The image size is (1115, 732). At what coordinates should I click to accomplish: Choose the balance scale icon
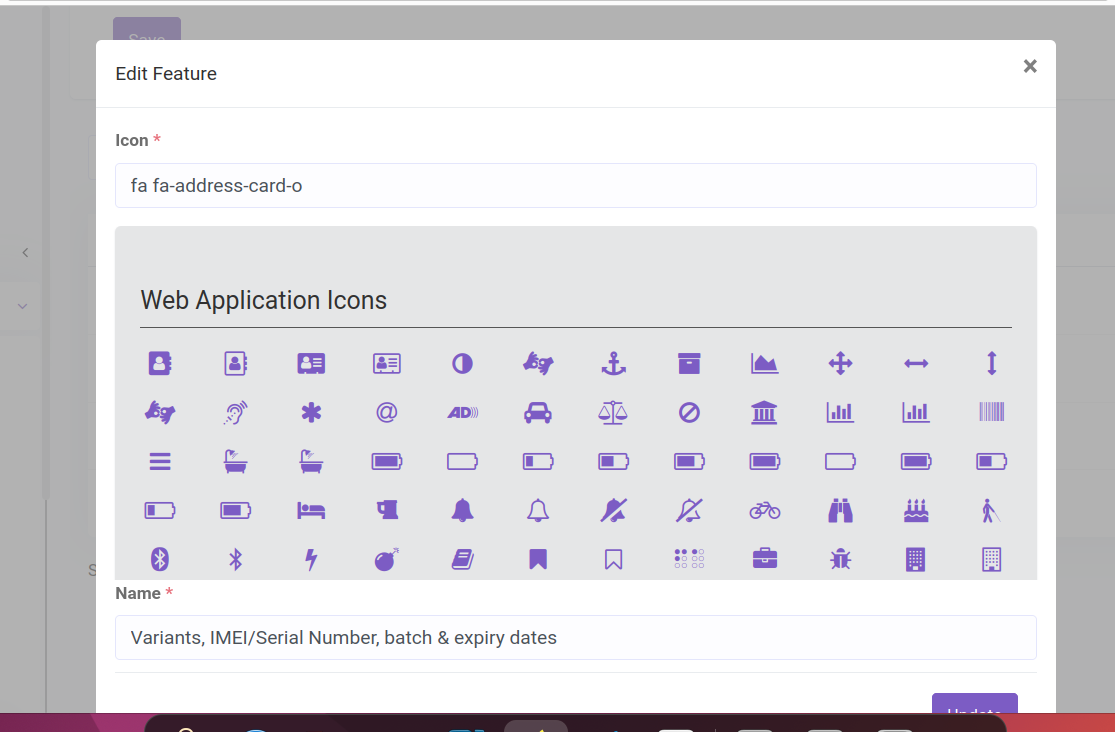(x=613, y=412)
